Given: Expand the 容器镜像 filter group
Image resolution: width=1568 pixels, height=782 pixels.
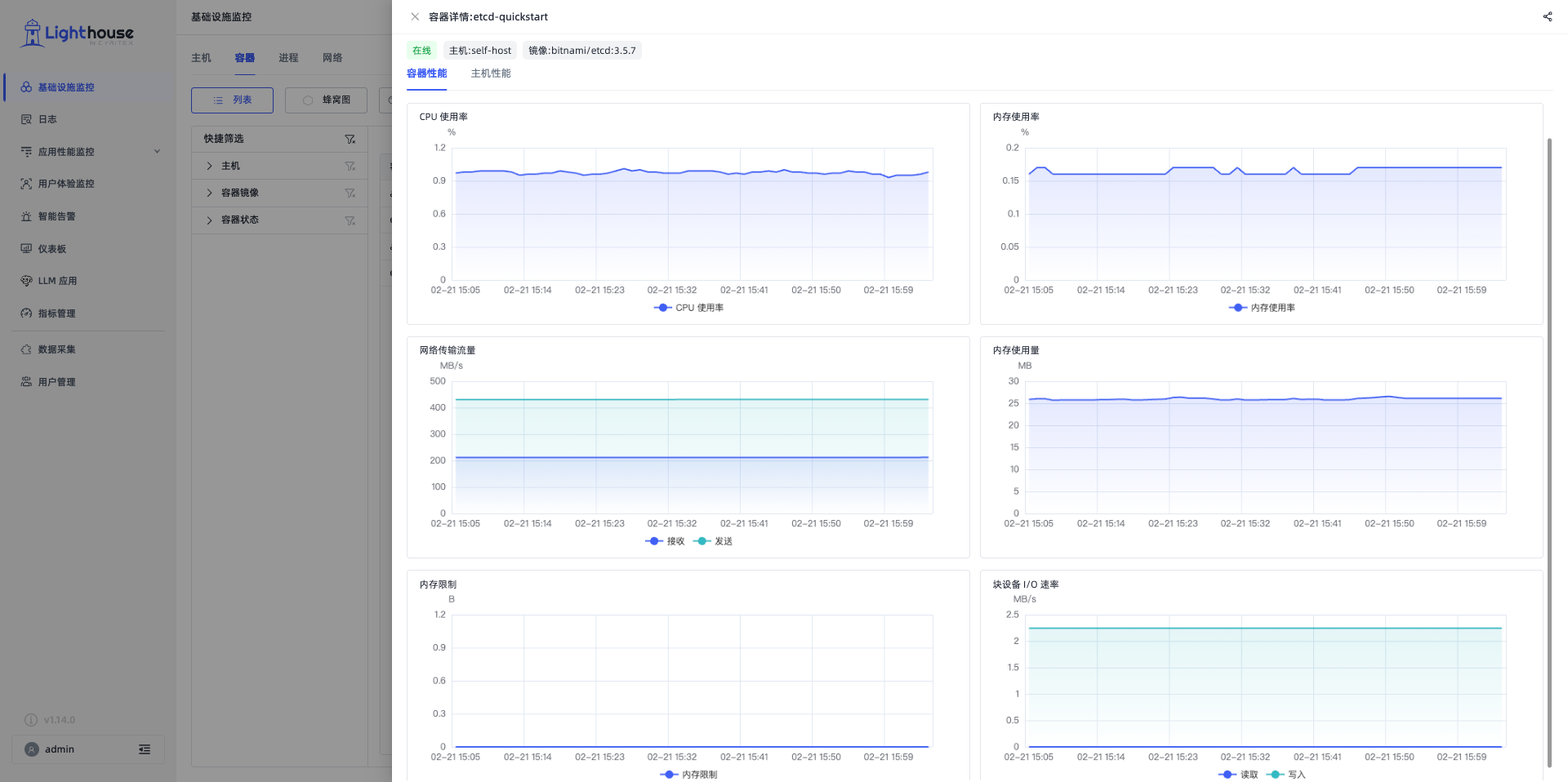Looking at the screenshot, I should point(209,193).
